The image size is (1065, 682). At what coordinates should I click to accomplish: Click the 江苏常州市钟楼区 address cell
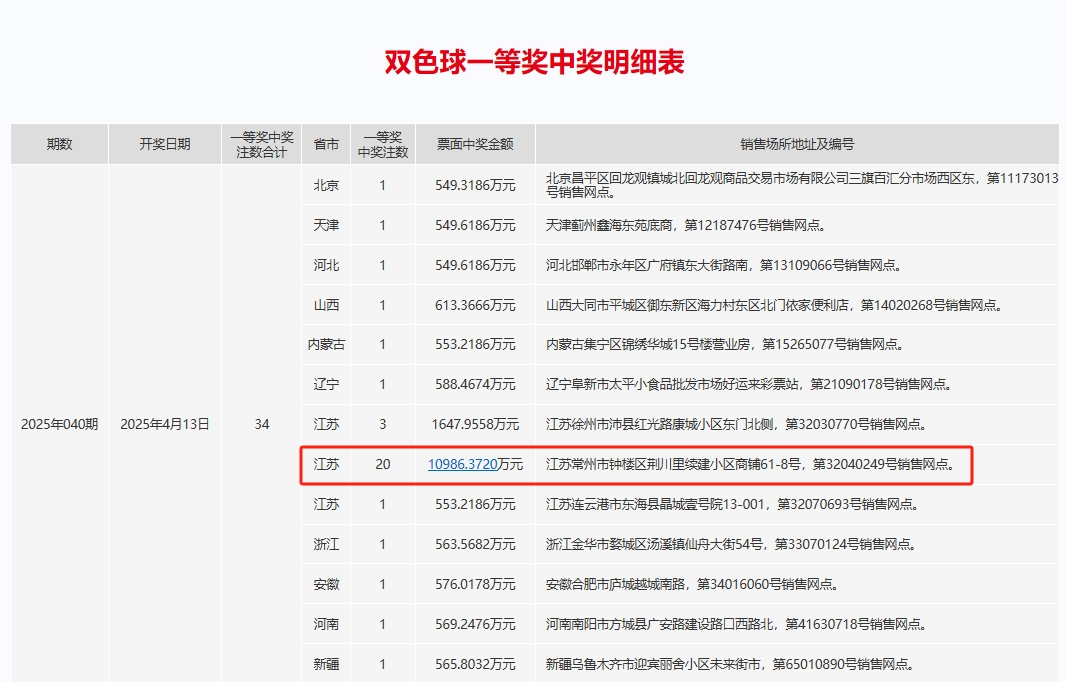pyautogui.click(x=797, y=465)
